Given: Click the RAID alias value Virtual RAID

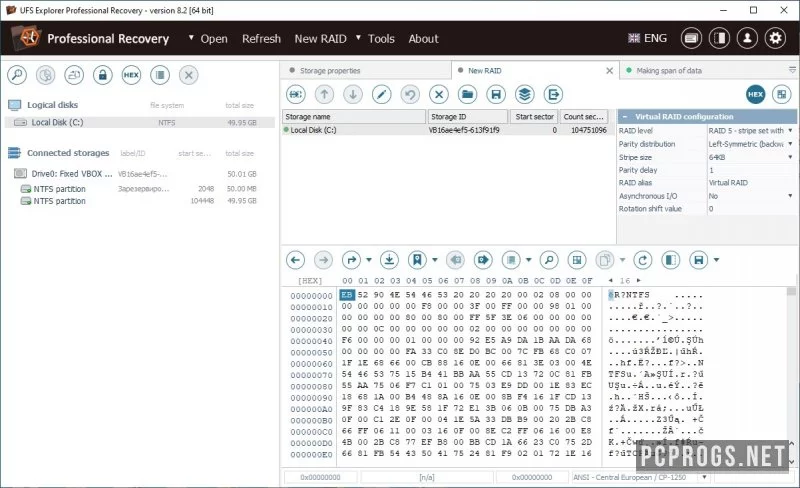Looking at the screenshot, I should [x=728, y=183].
